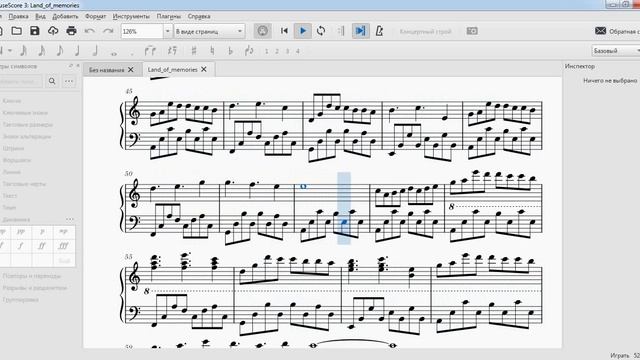Select the ff dynamic in palette

[x=42, y=246]
